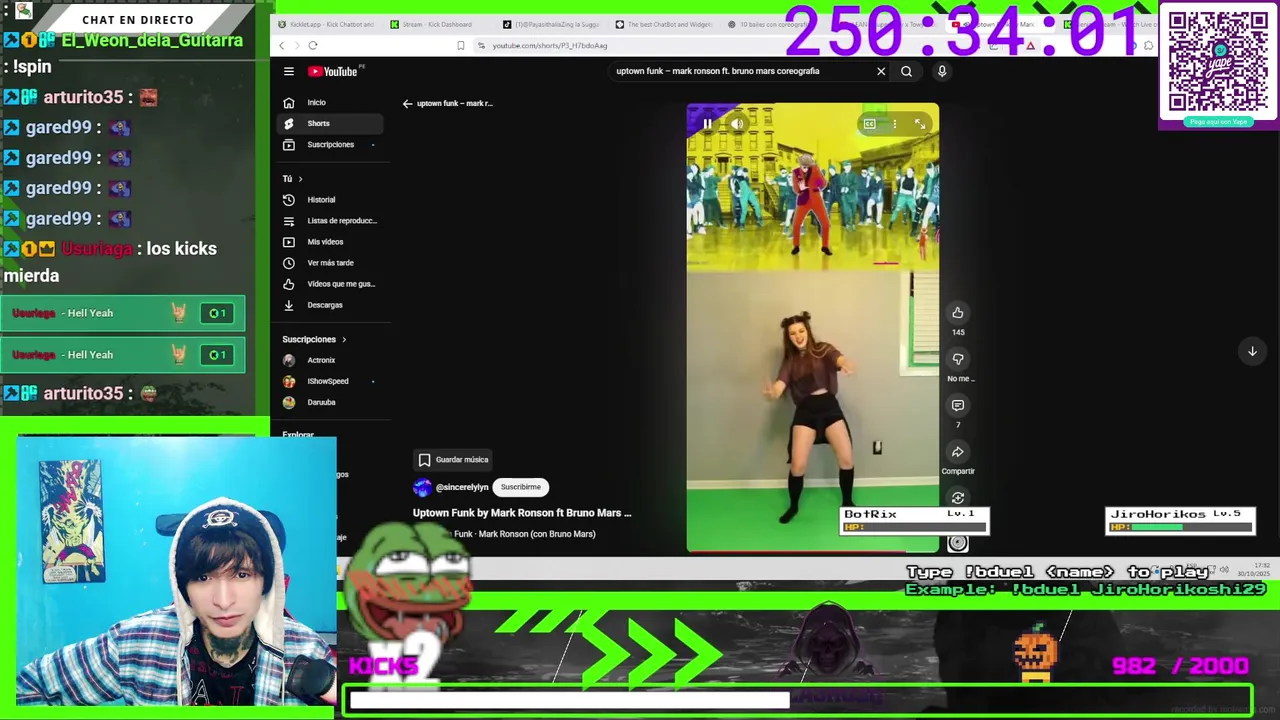
Task: Open the @sincerelylyn channel
Action: coord(461,487)
